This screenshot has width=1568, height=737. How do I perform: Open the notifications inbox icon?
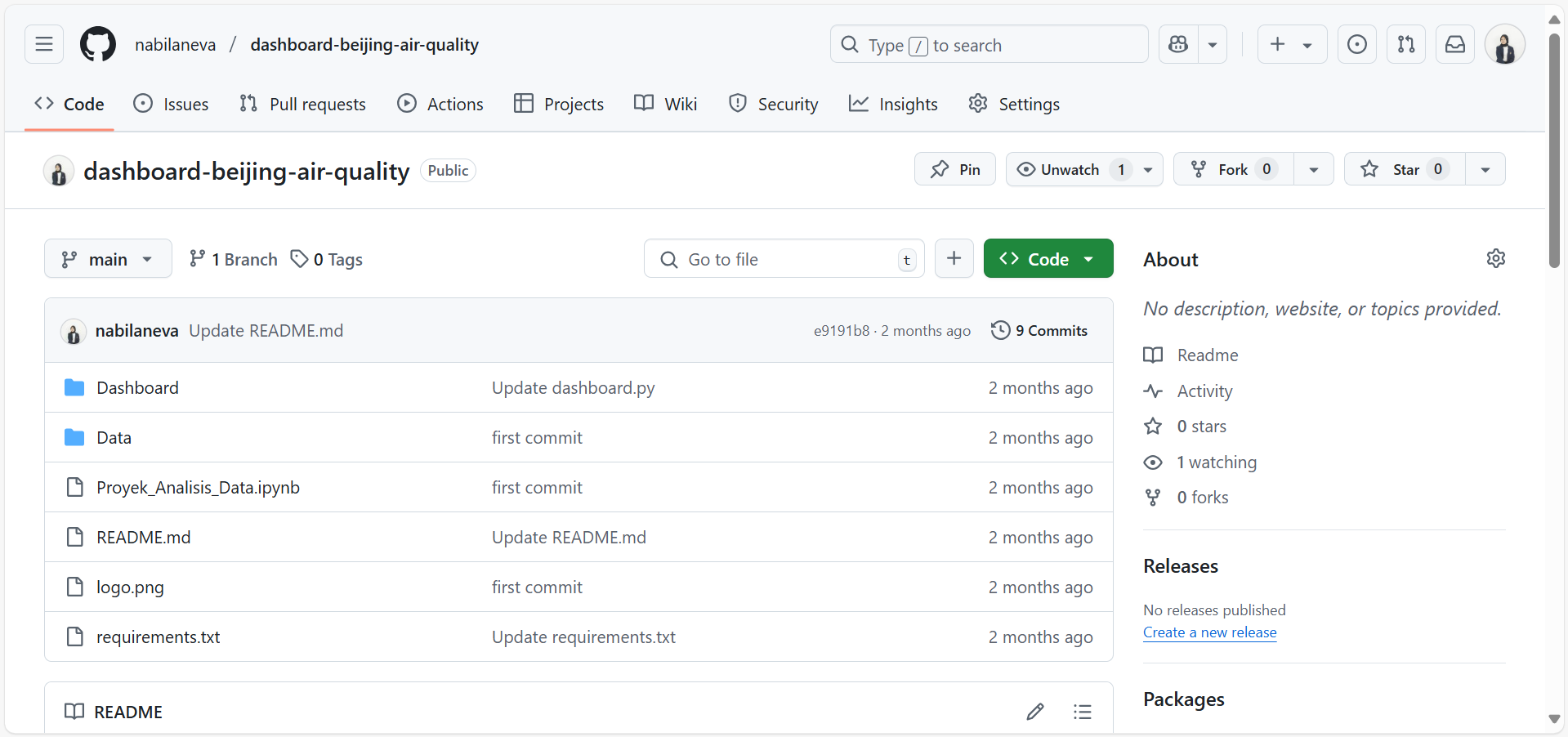coord(1455,44)
